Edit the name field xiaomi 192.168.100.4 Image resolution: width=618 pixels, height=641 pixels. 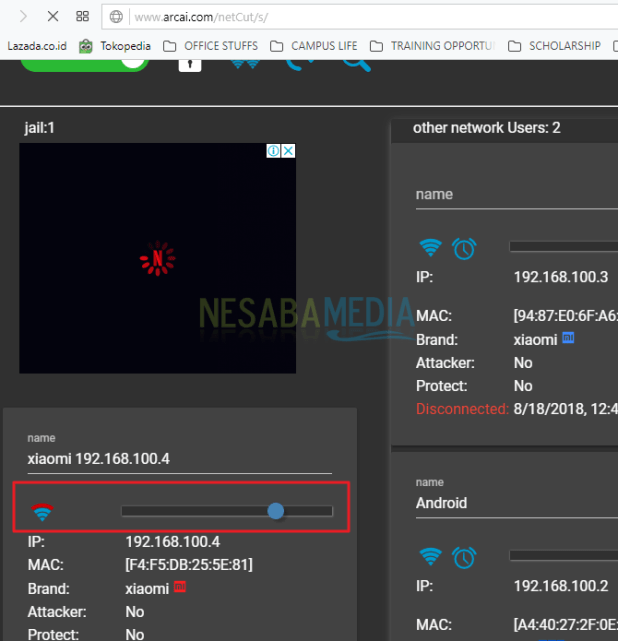tap(179, 459)
